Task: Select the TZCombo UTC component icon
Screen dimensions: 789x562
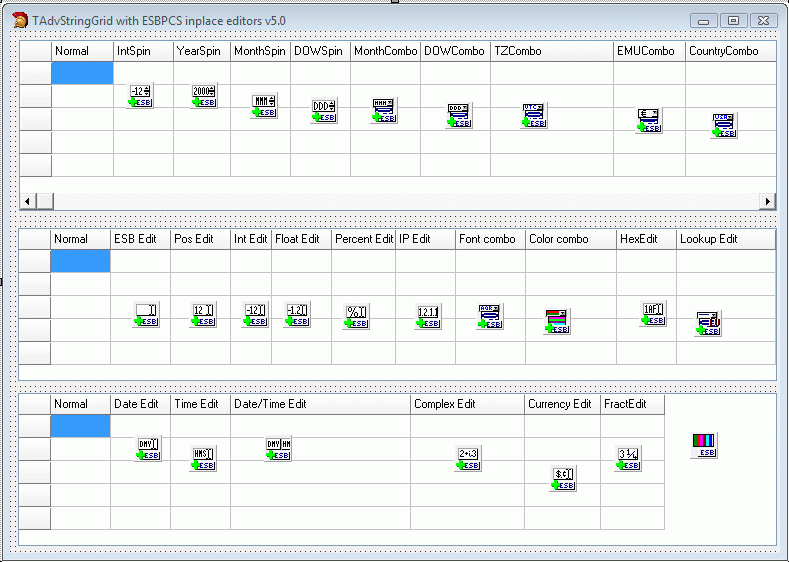Action: [x=533, y=116]
